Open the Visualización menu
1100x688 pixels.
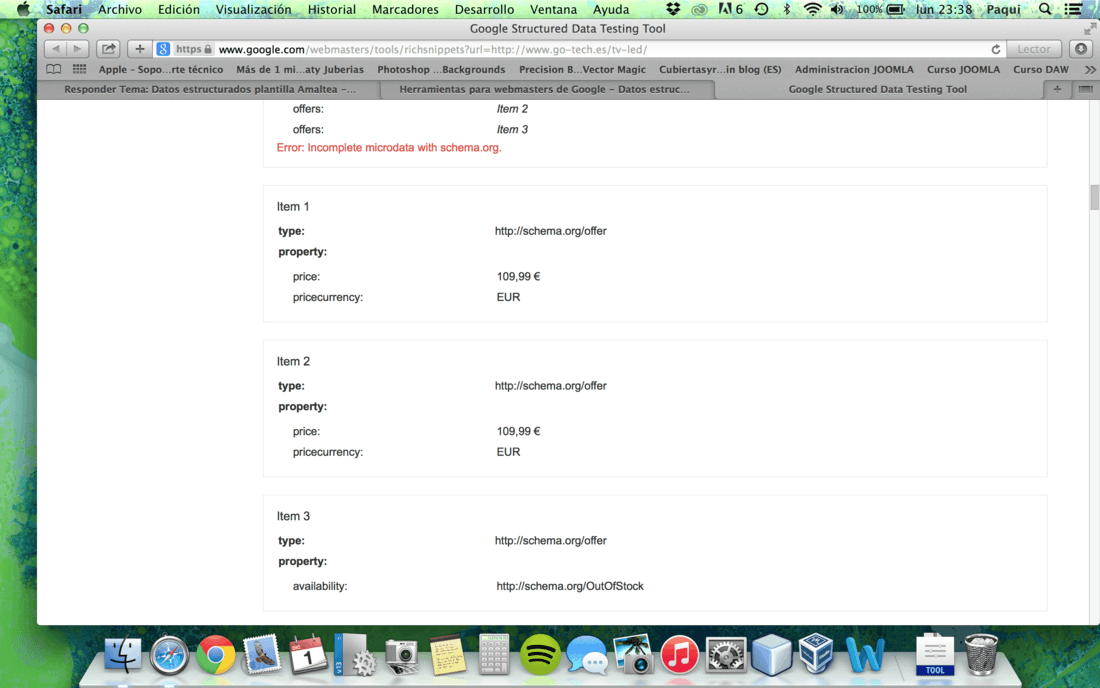253,9
